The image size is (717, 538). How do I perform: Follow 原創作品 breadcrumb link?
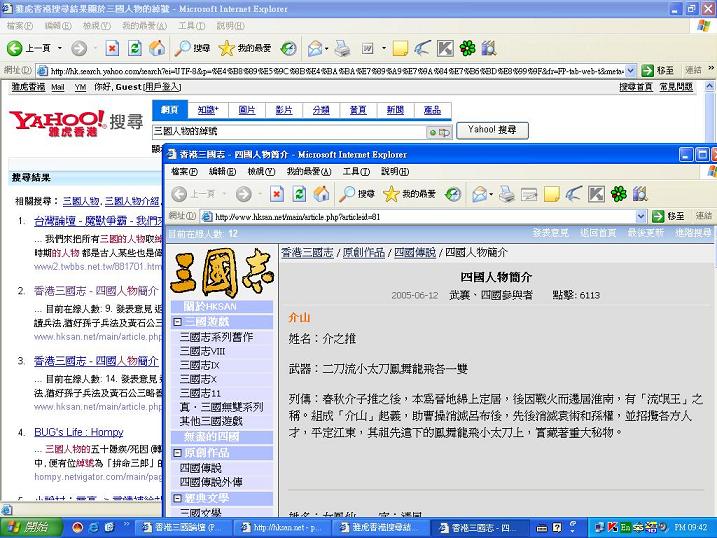tap(364, 252)
